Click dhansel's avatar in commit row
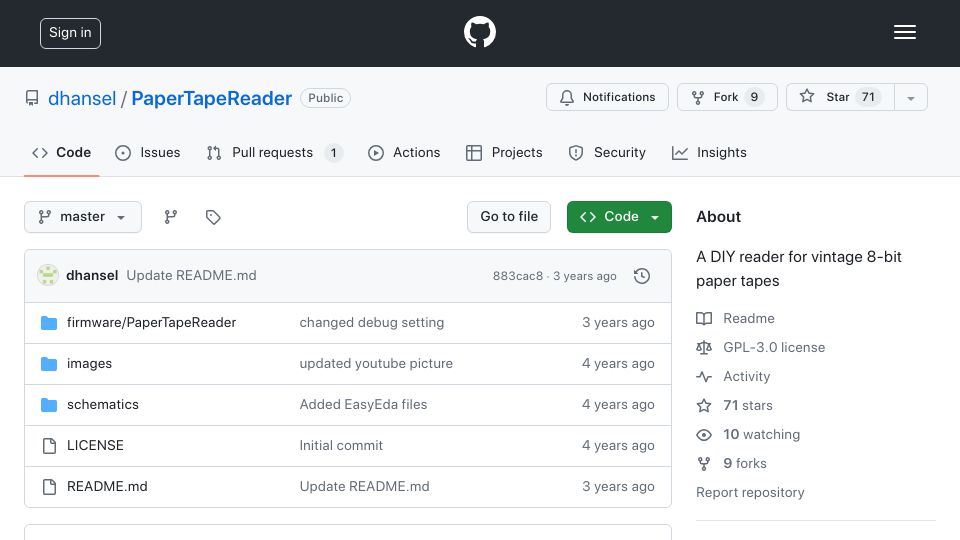 (48, 276)
